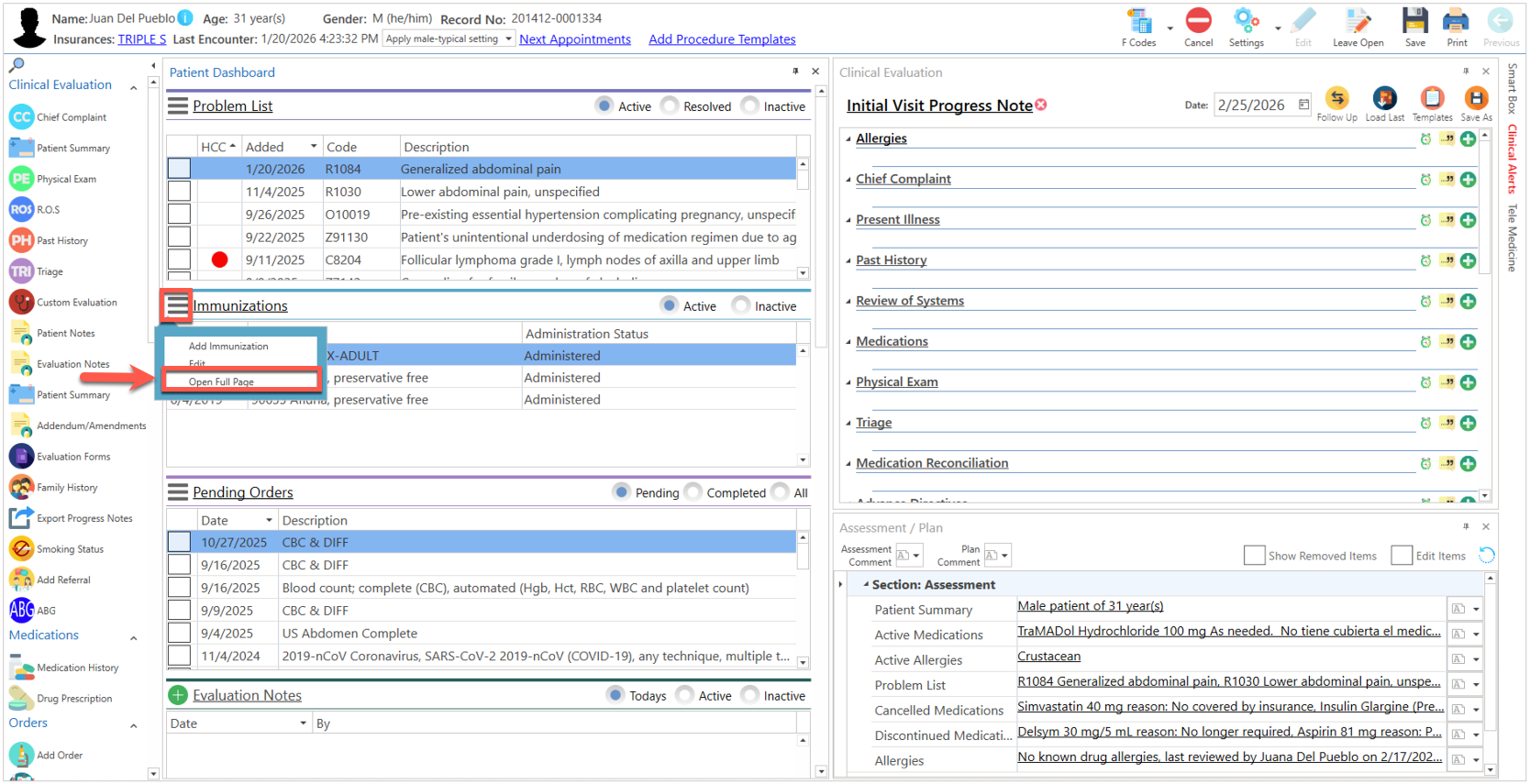Viewport: 1530px width, 784px height.
Task: Open the Problem List hamburger menu icon
Action: click(178, 105)
